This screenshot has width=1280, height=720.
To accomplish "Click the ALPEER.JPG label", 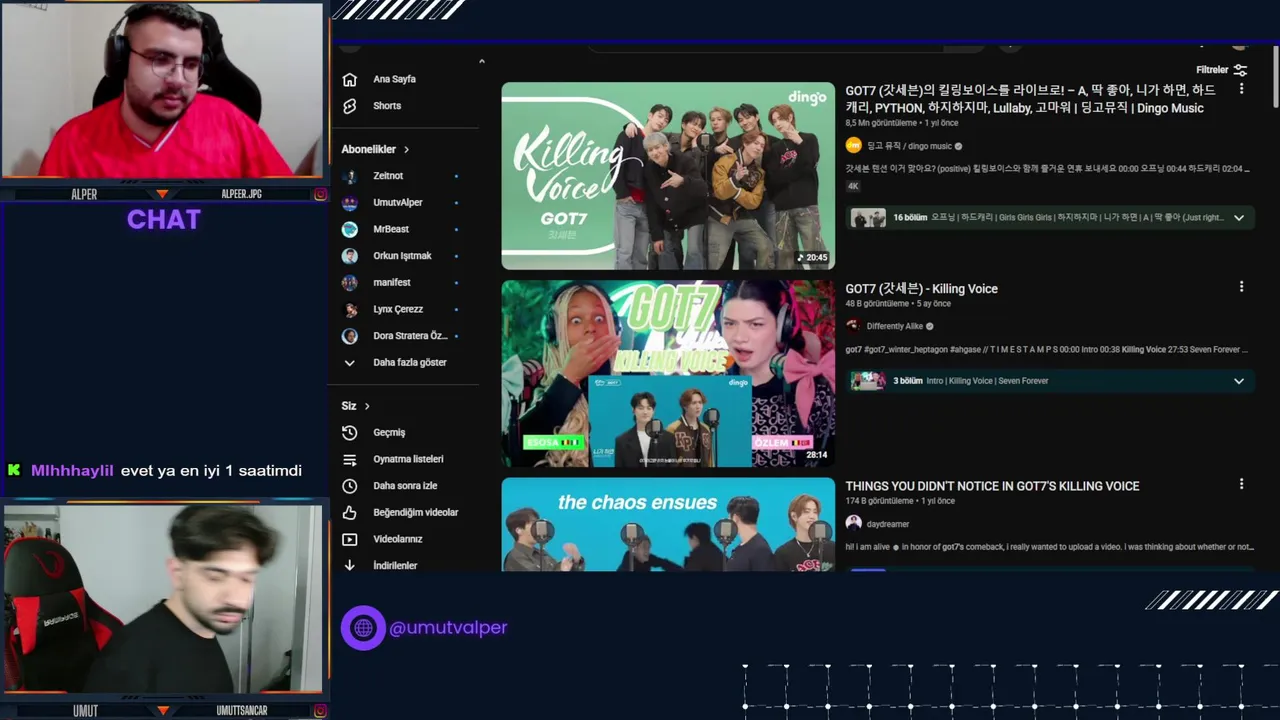I will click(x=241, y=194).
